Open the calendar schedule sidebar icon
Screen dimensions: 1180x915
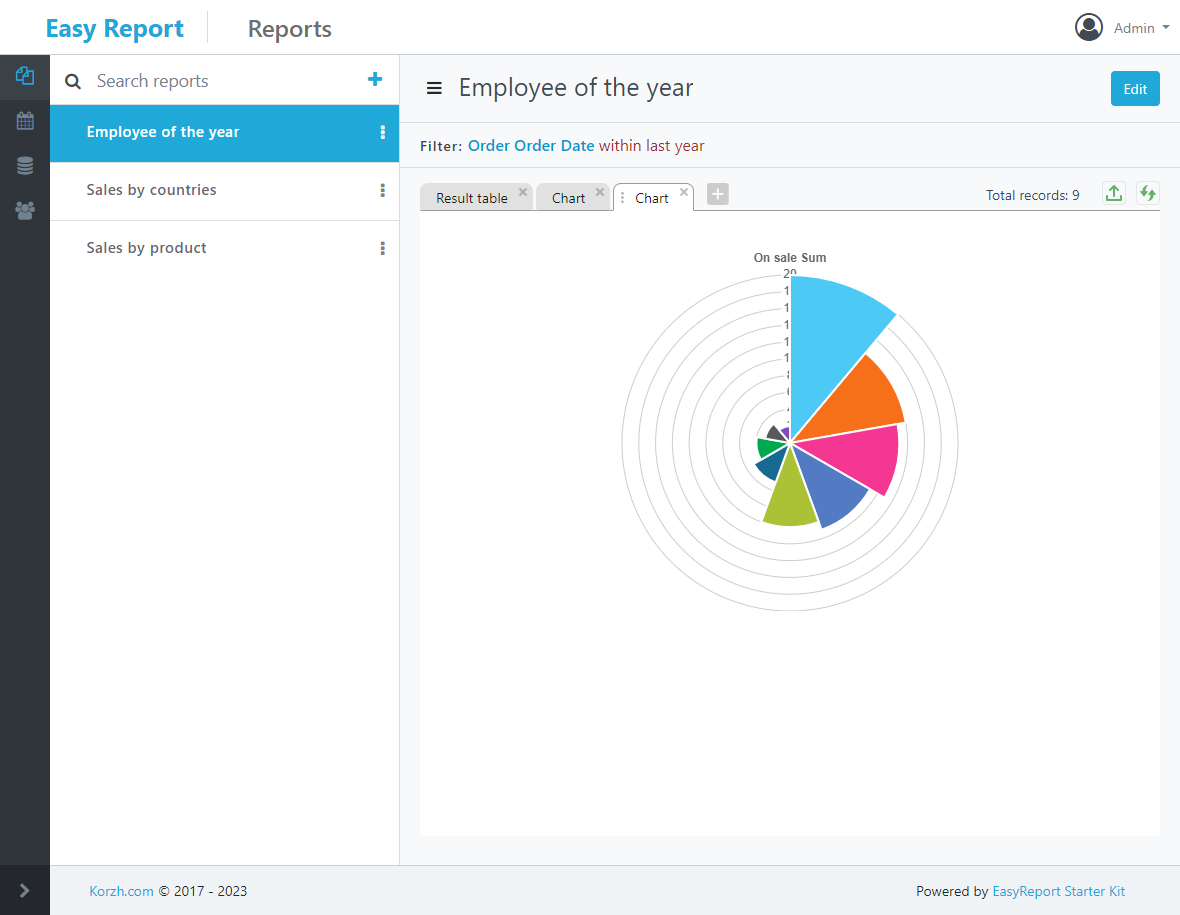click(x=25, y=121)
